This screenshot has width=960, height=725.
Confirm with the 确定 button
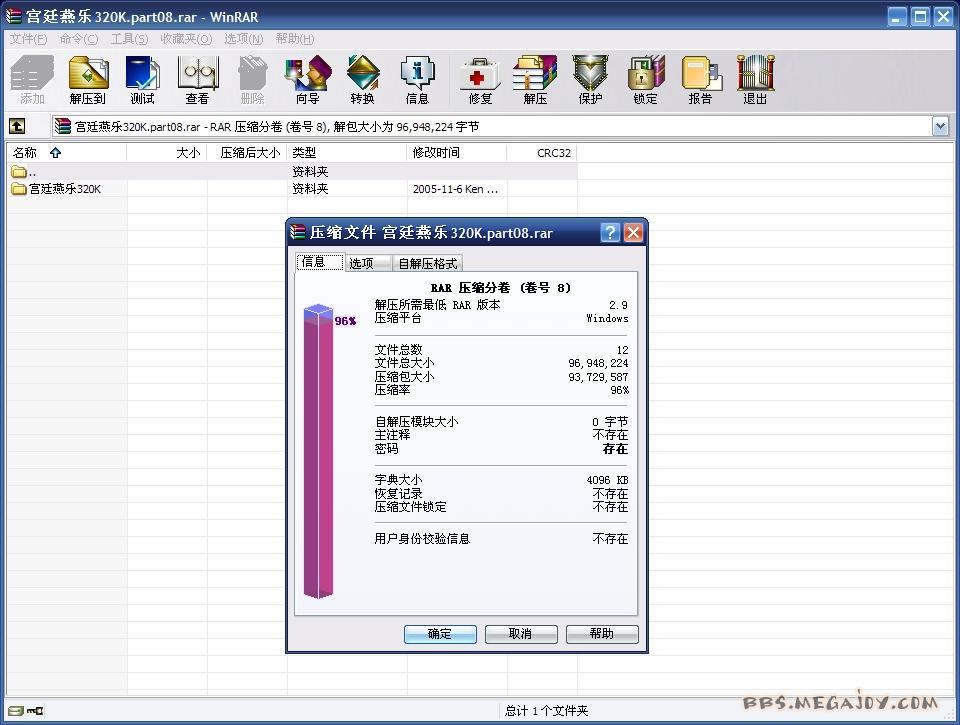click(x=440, y=634)
